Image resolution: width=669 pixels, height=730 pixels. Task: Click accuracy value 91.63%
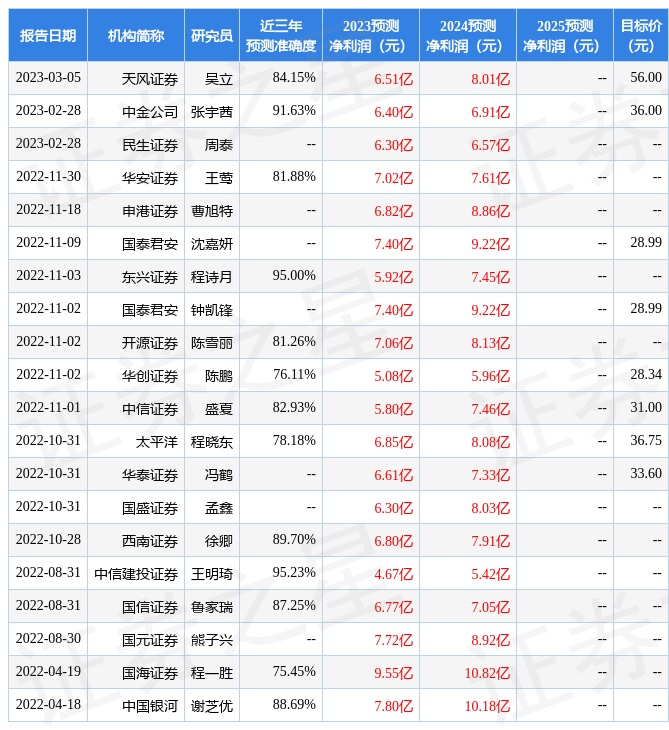pyautogui.click(x=294, y=111)
